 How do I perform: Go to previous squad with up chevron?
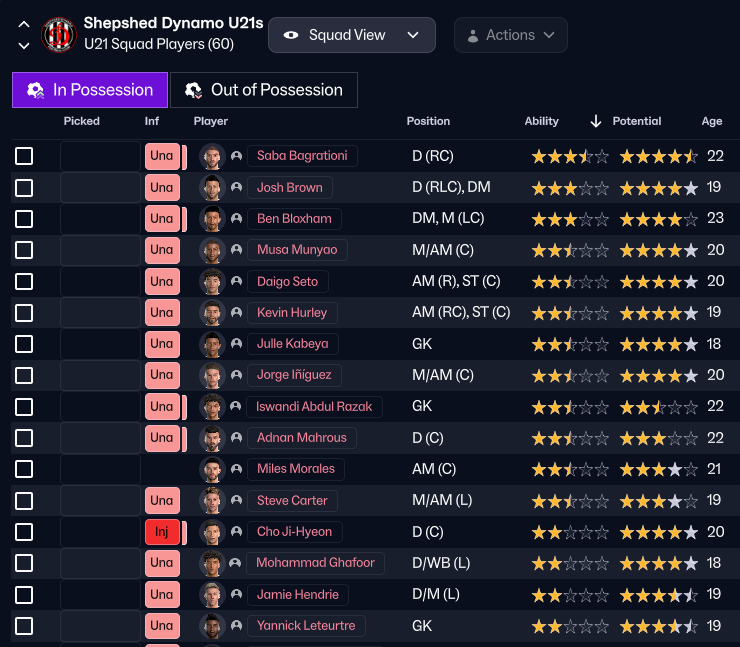[24, 25]
